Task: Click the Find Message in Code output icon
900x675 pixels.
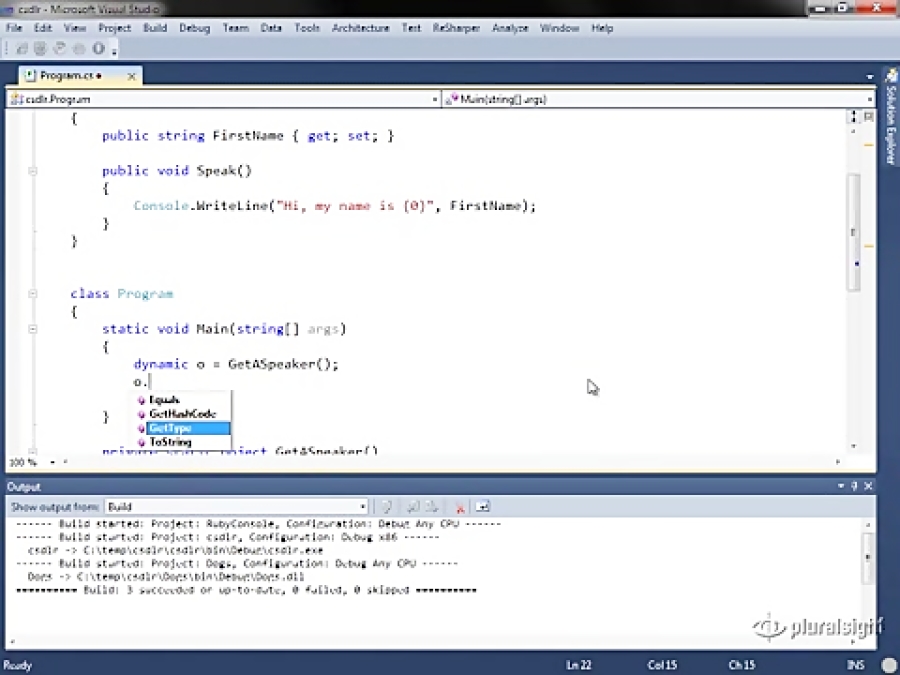Action: pyautogui.click(x=387, y=507)
